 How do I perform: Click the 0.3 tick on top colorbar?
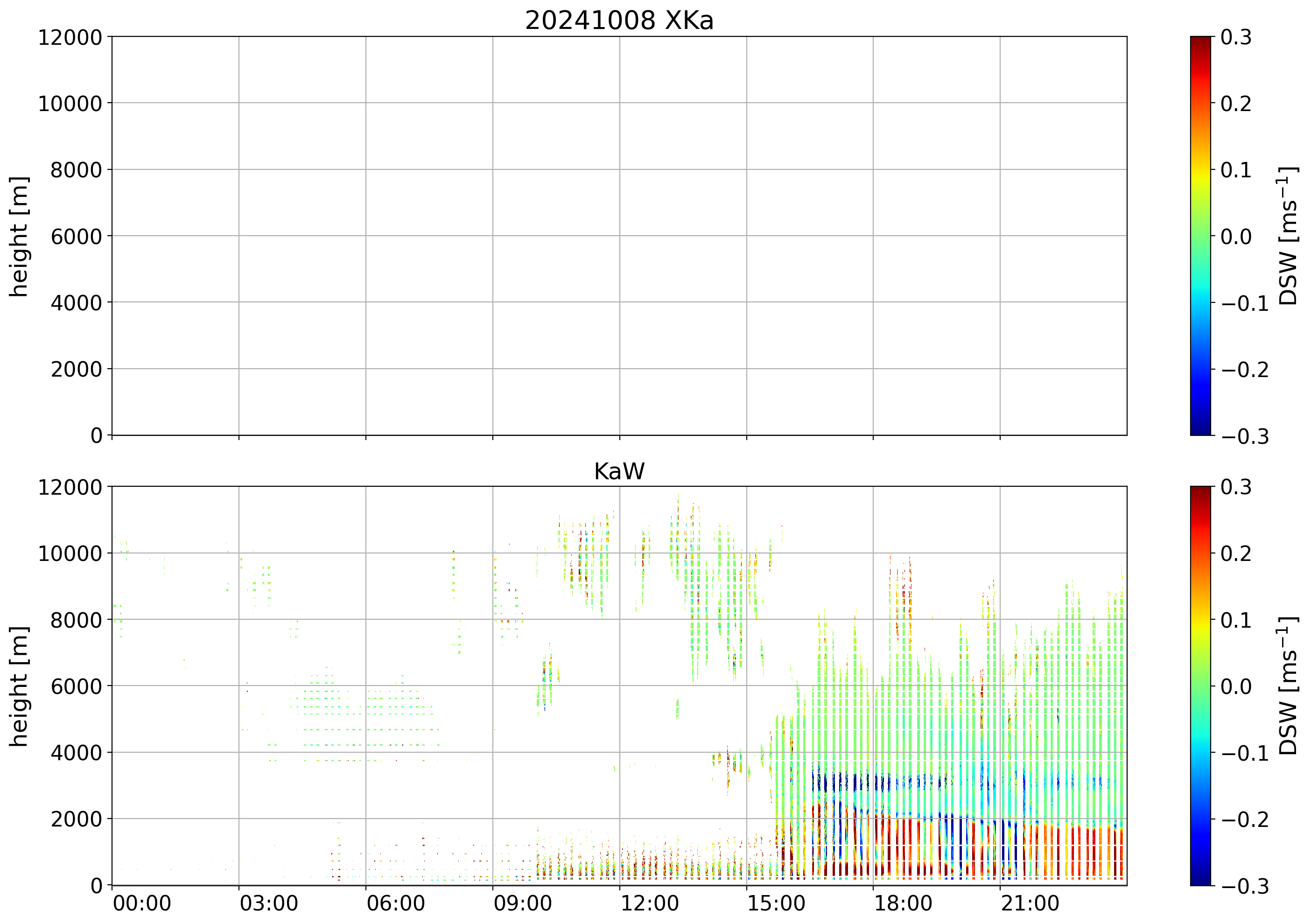(1236, 37)
